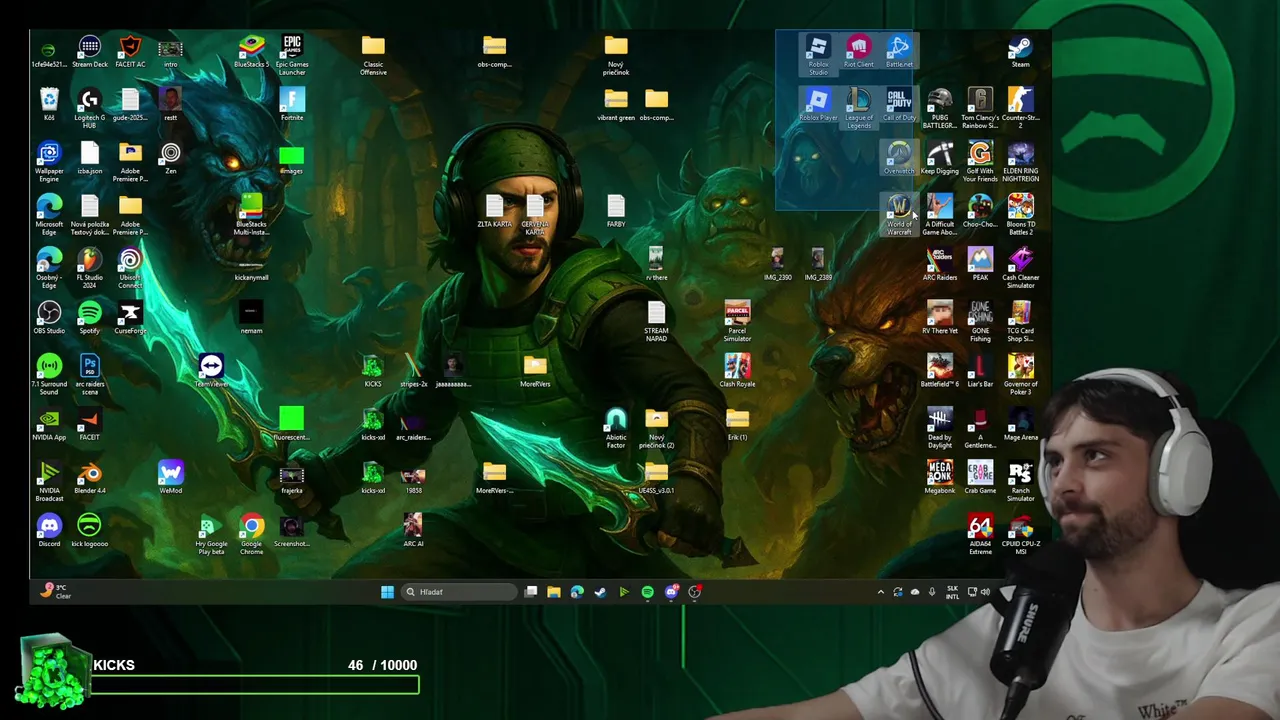Screen dimensions: 1280x720
Task: Click the Hľadať taskbar search box
Action: 459,592
